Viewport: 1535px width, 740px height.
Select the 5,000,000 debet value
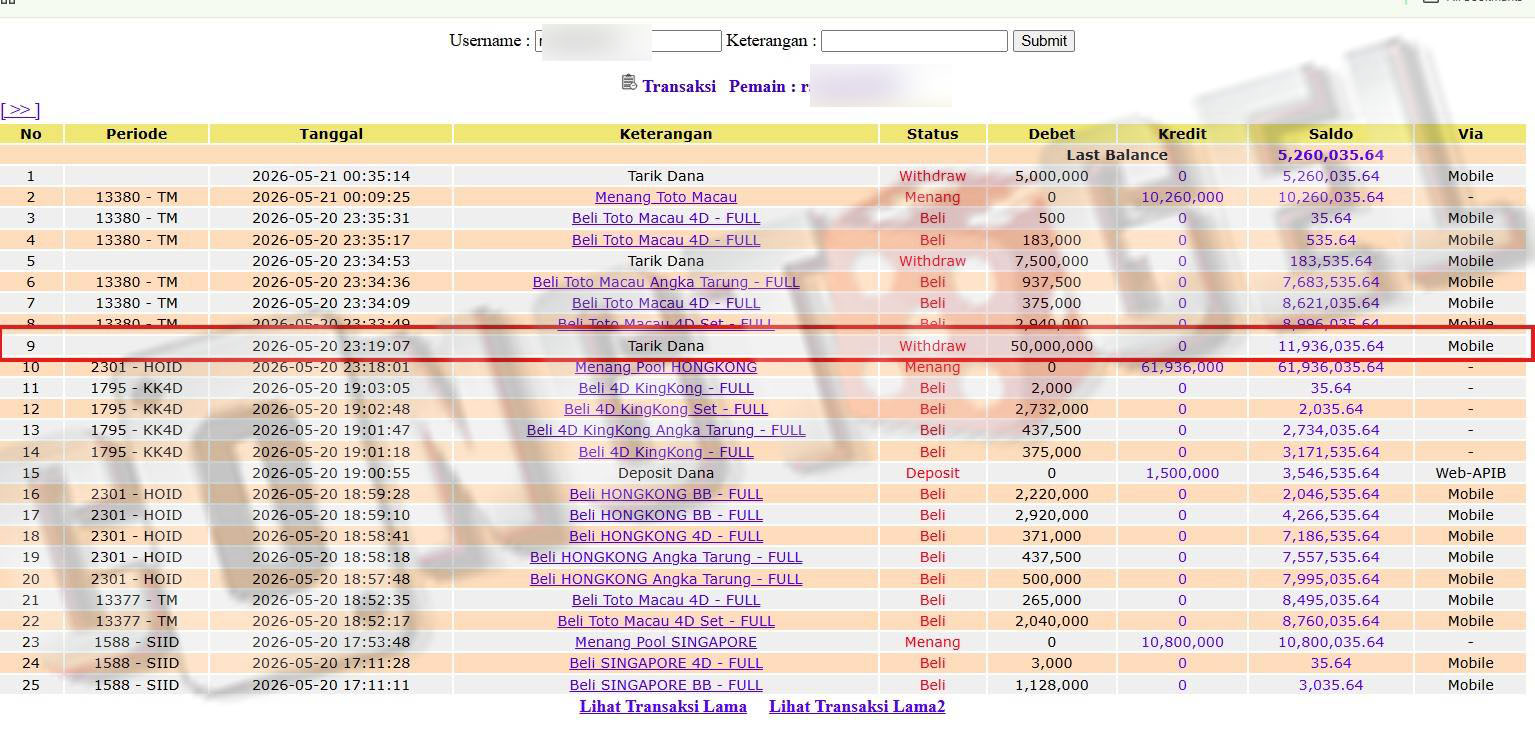click(1052, 176)
